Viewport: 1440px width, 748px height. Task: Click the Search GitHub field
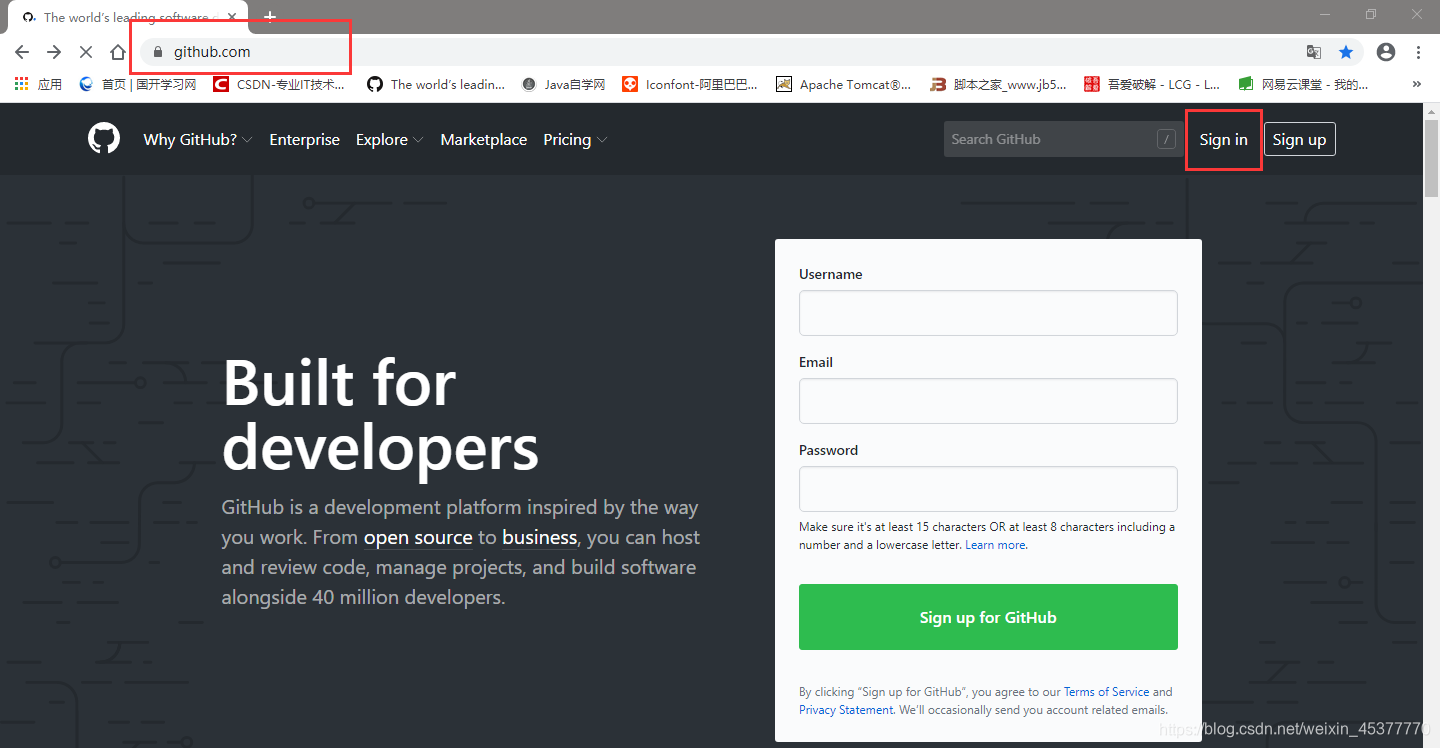1063,139
